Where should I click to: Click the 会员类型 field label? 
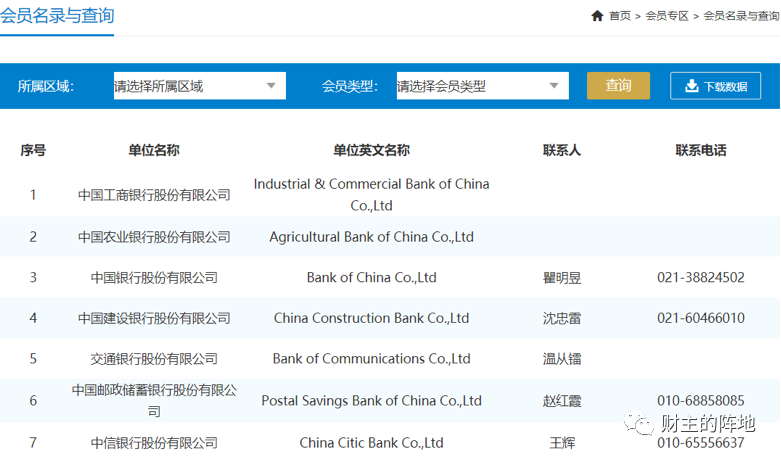coord(349,87)
